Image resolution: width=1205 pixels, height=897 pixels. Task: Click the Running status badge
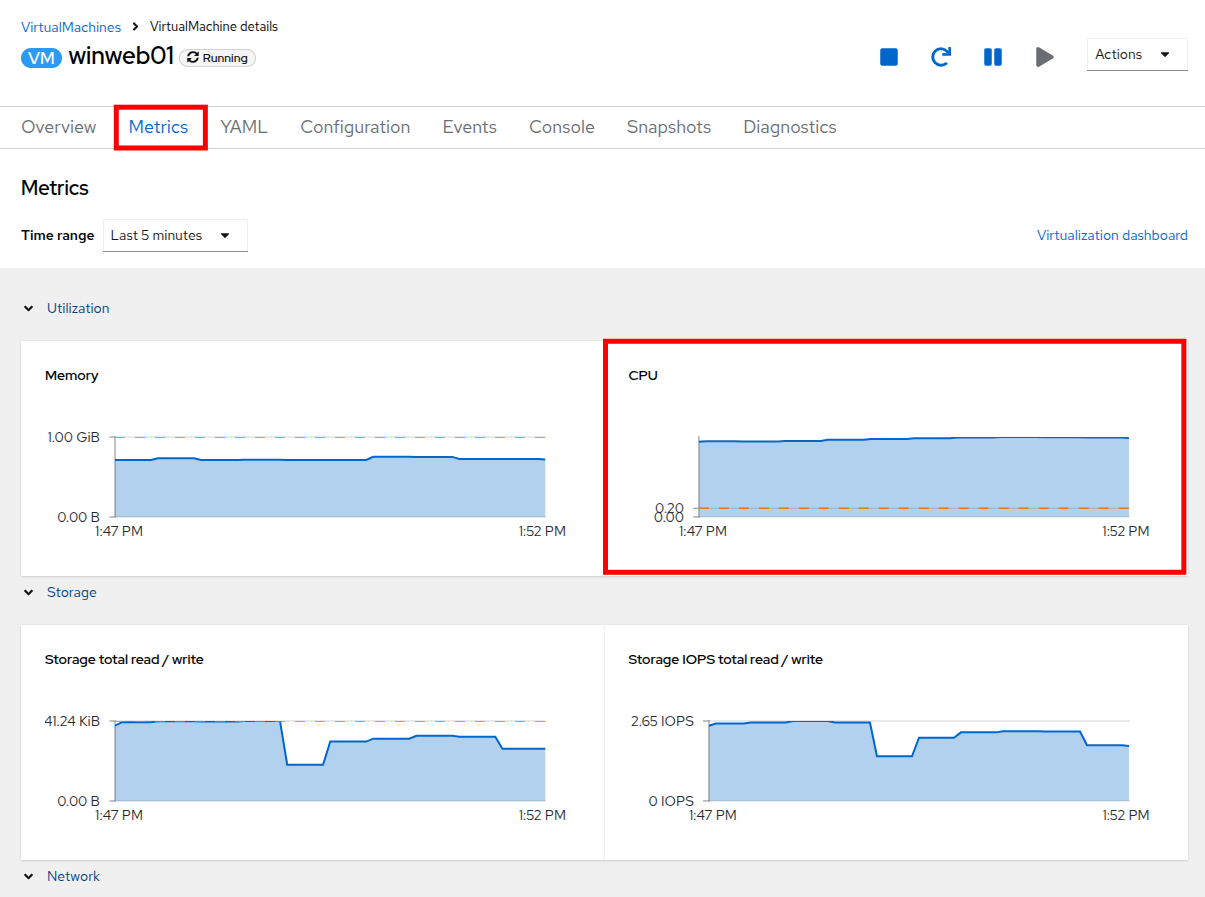(x=217, y=58)
